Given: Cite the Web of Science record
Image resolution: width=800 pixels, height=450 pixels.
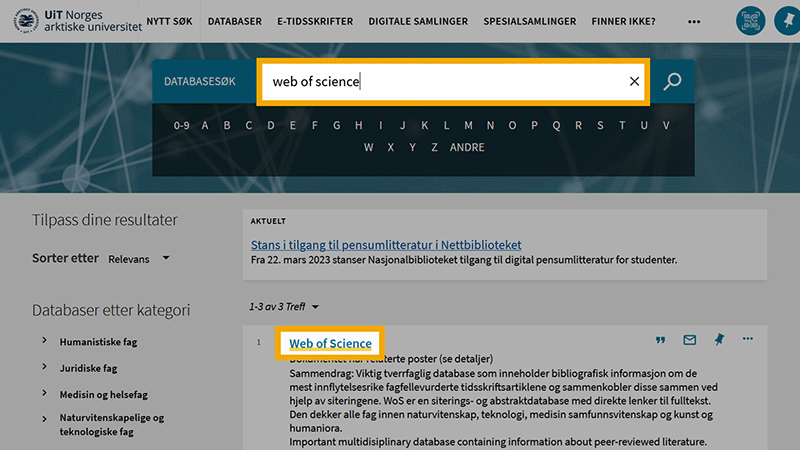Looking at the screenshot, I should coord(660,340).
